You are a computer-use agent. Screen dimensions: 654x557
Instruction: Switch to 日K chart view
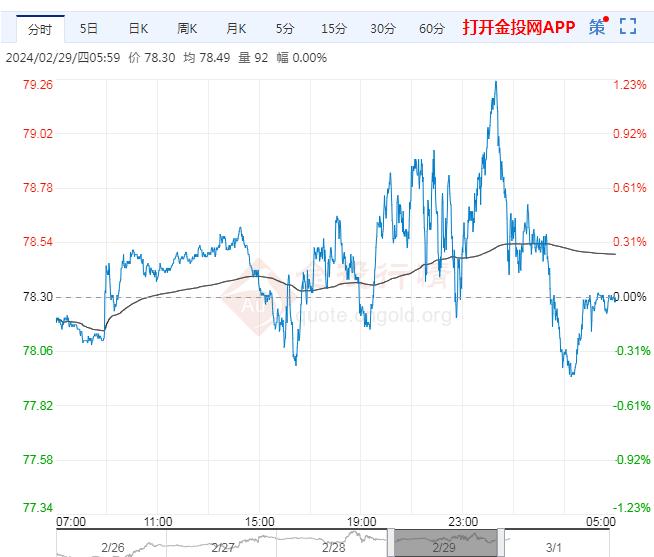(x=138, y=28)
